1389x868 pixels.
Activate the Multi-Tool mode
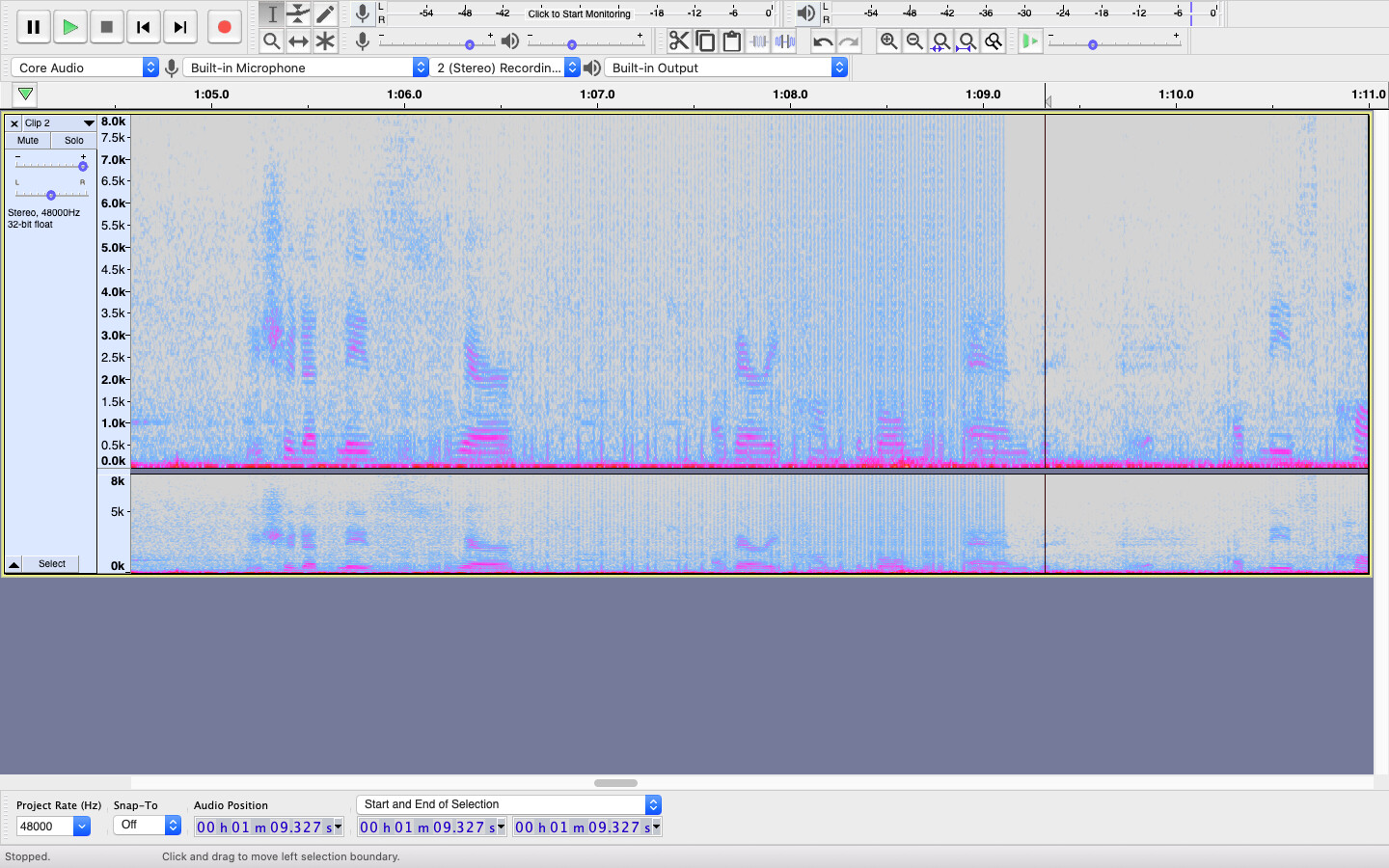(325, 41)
